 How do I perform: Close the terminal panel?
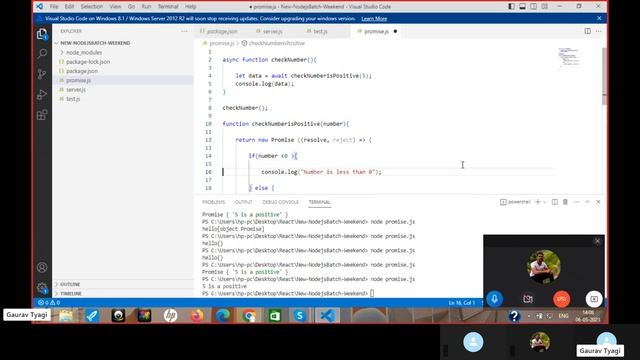coord(598,202)
